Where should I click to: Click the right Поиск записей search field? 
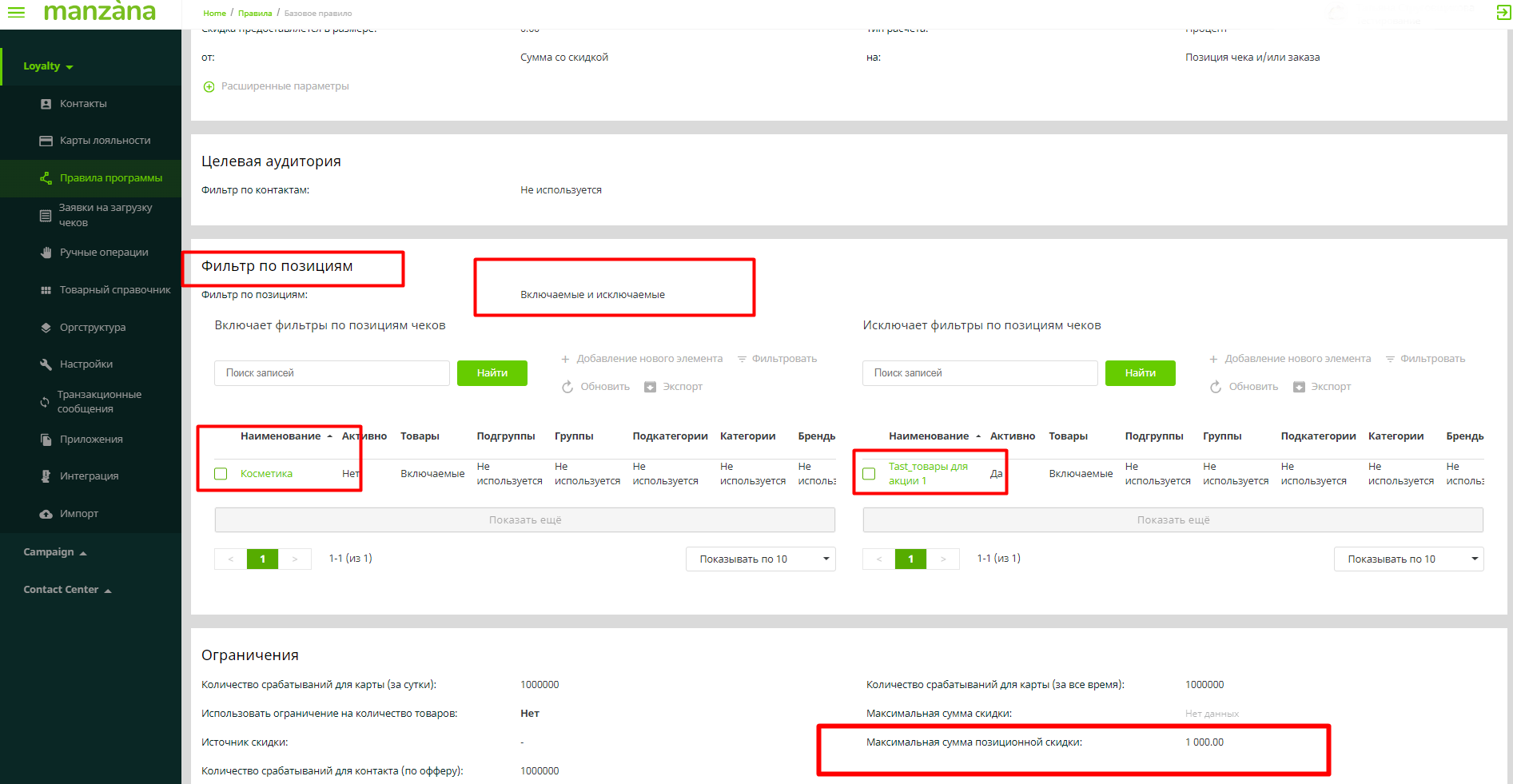pos(979,373)
